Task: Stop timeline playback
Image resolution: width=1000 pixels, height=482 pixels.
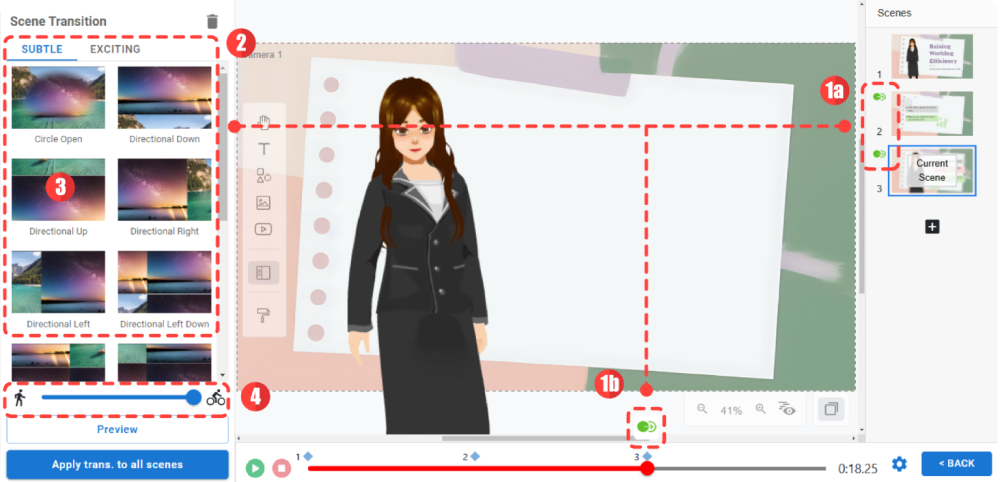Action: point(281,467)
